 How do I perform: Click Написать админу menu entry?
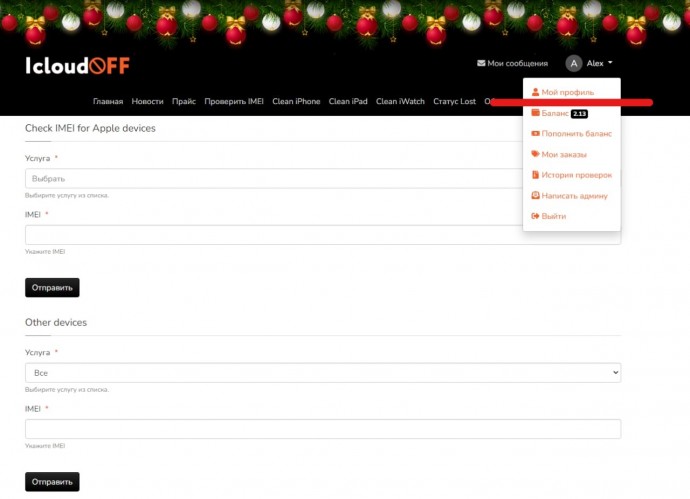pos(573,196)
